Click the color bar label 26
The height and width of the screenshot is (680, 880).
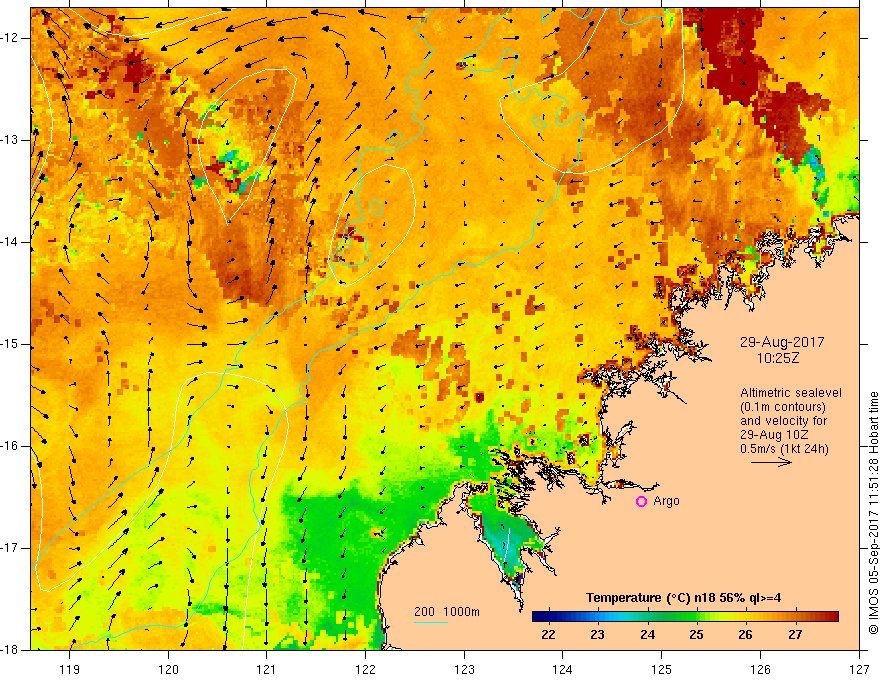click(x=745, y=635)
